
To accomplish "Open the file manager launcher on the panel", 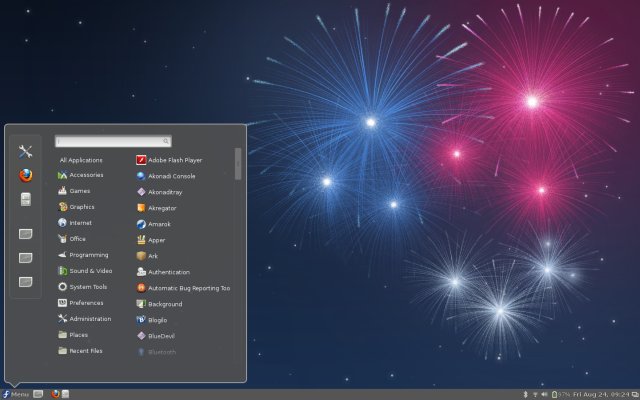I will (x=65, y=394).
